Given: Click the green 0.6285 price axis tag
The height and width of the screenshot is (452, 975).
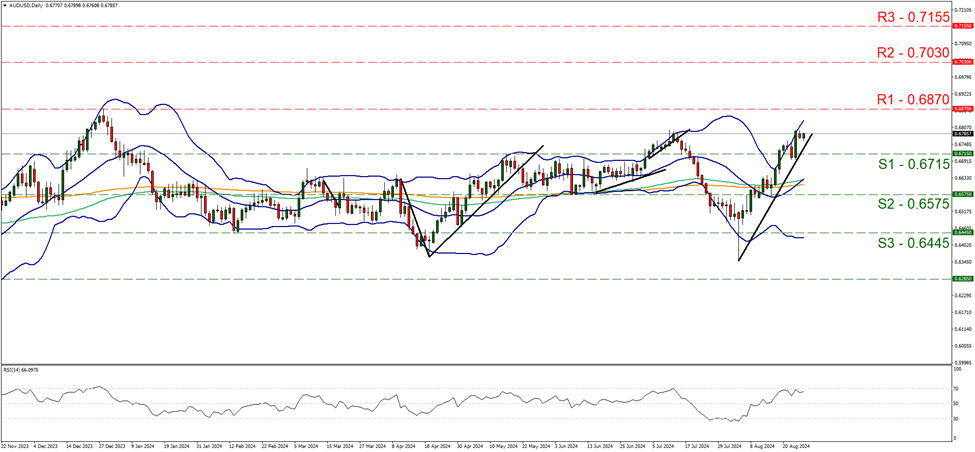Looking at the screenshot, I should pos(964,279).
